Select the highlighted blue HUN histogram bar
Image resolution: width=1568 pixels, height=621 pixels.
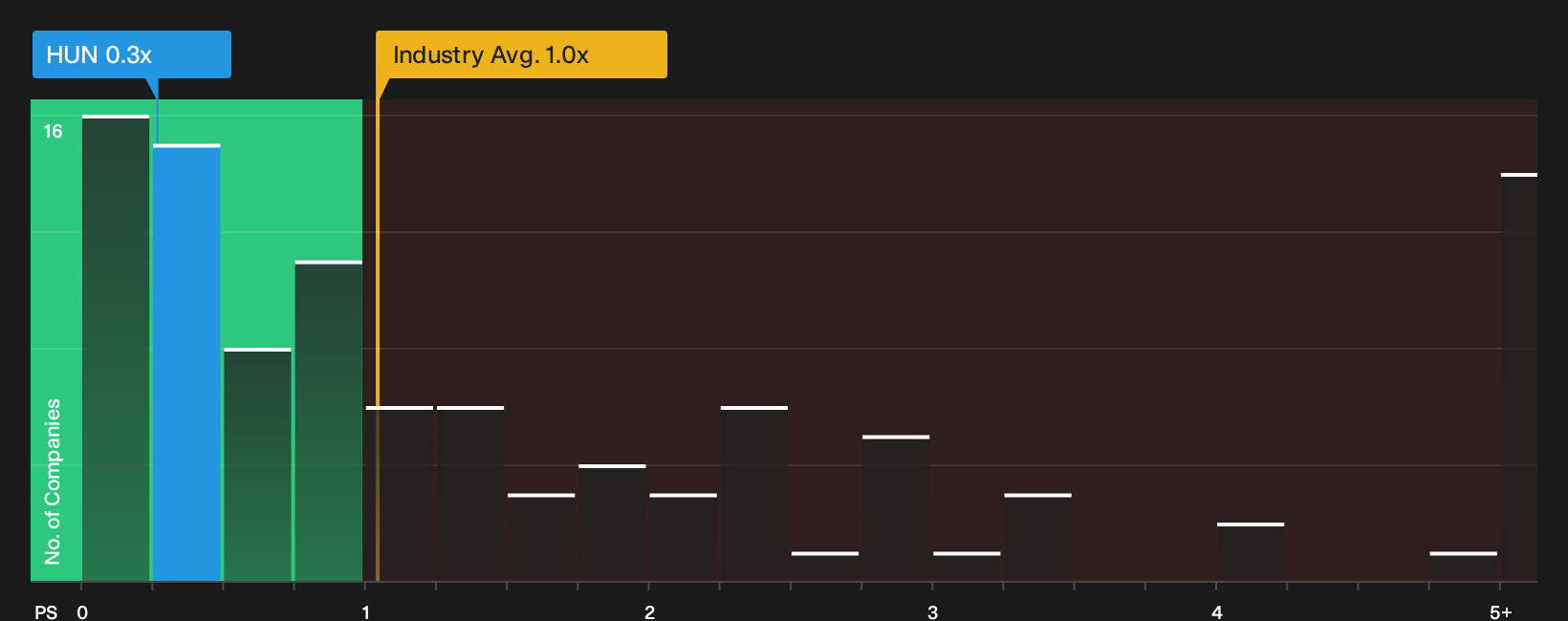186,363
